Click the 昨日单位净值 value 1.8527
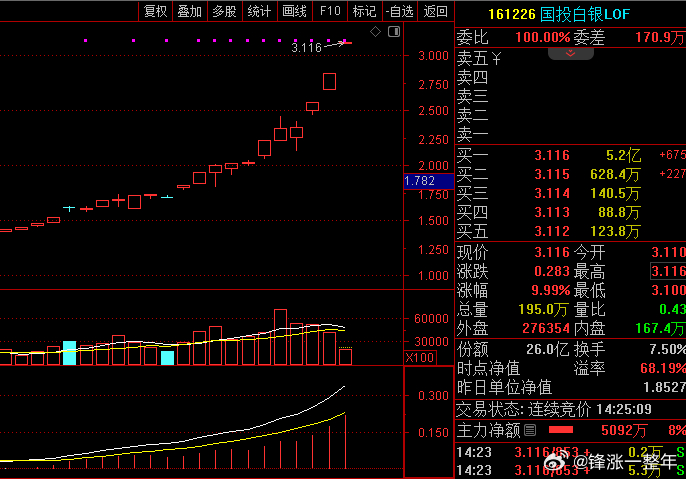This screenshot has width=686, height=479. [x=665, y=387]
